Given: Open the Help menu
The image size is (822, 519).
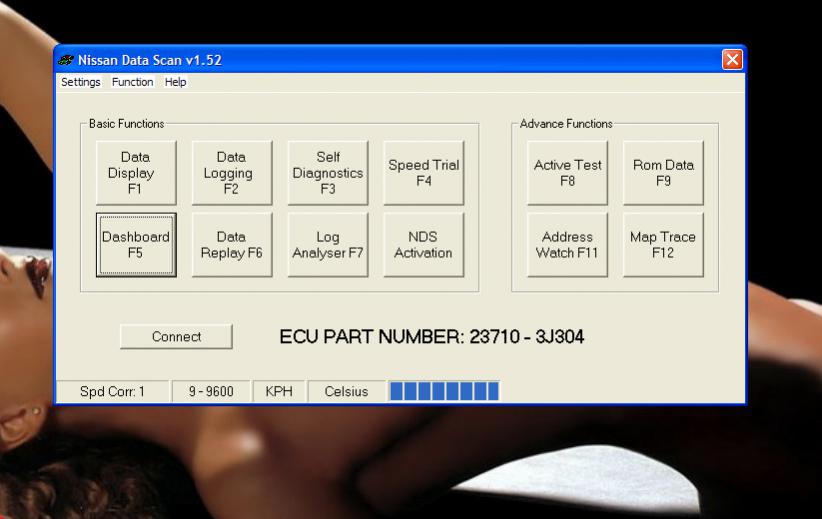Looking at the screenshot, I should click(x=175, y=82).
